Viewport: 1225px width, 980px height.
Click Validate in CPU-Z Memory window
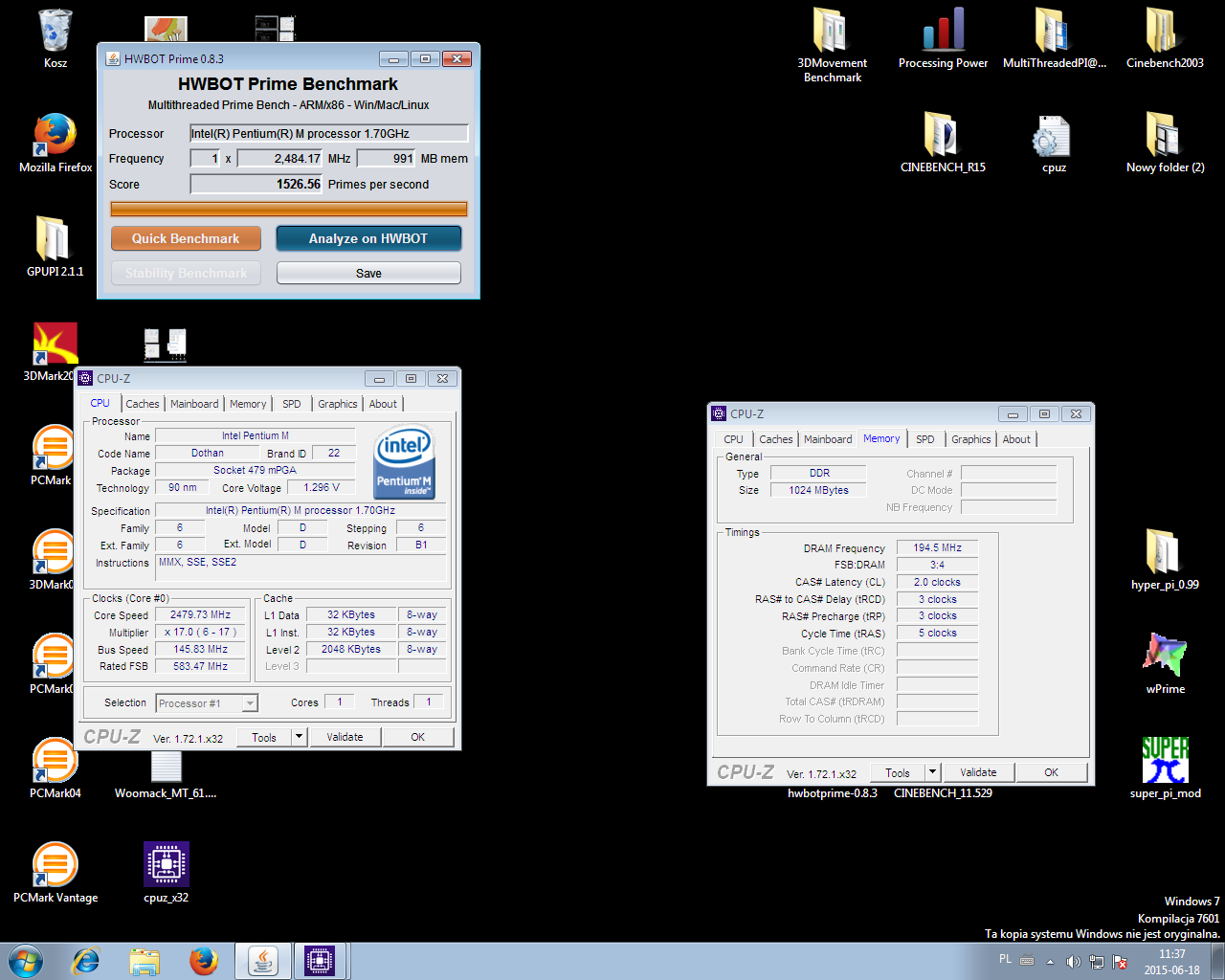978,772
